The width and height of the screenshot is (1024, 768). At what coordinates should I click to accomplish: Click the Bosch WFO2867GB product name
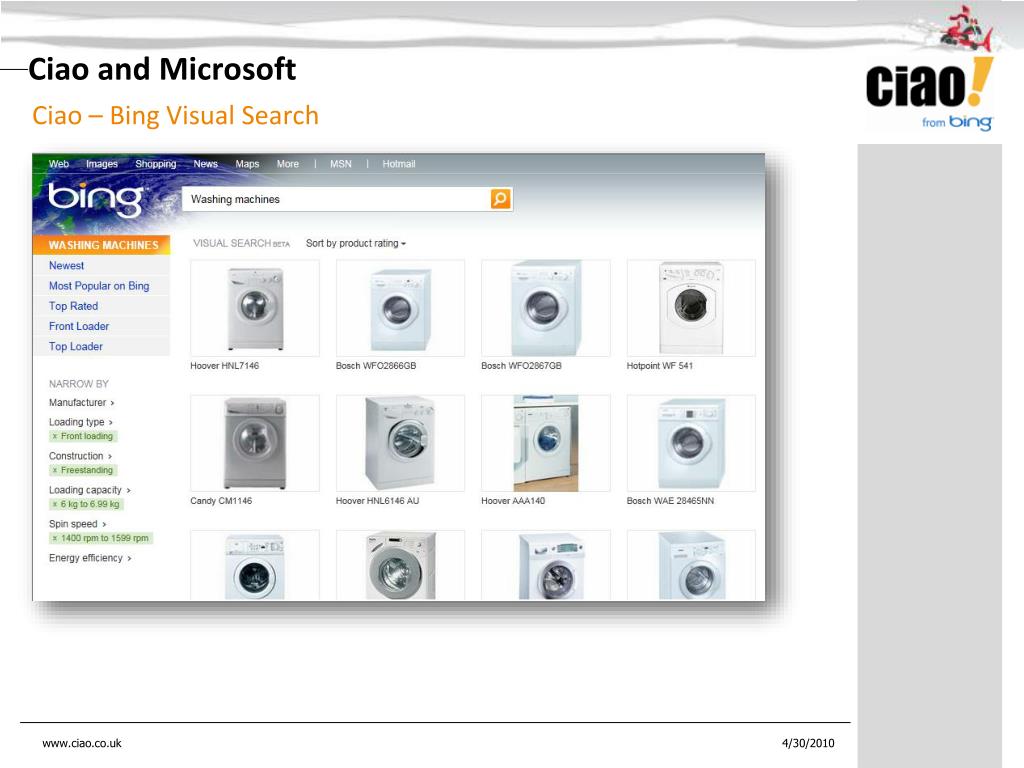521,366
